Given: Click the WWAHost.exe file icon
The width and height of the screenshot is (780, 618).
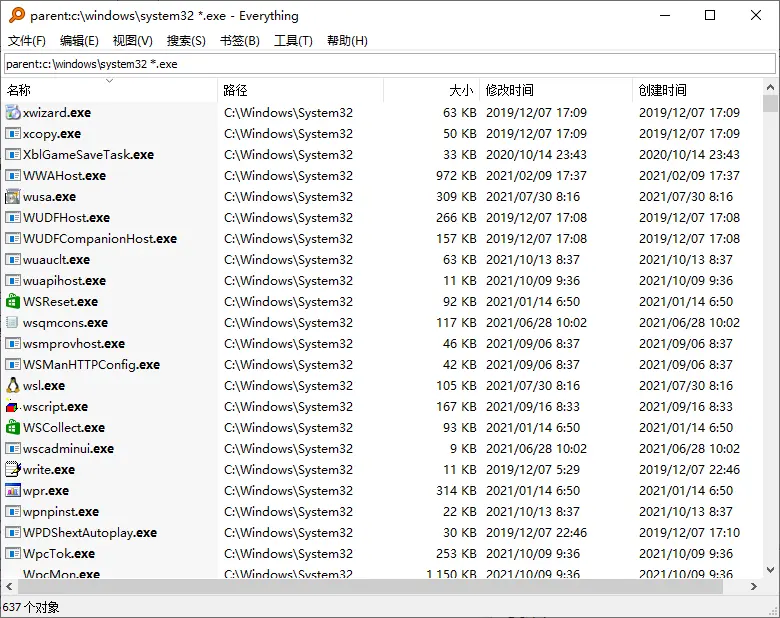Looking at the screenshot, I should coord(13,176).
